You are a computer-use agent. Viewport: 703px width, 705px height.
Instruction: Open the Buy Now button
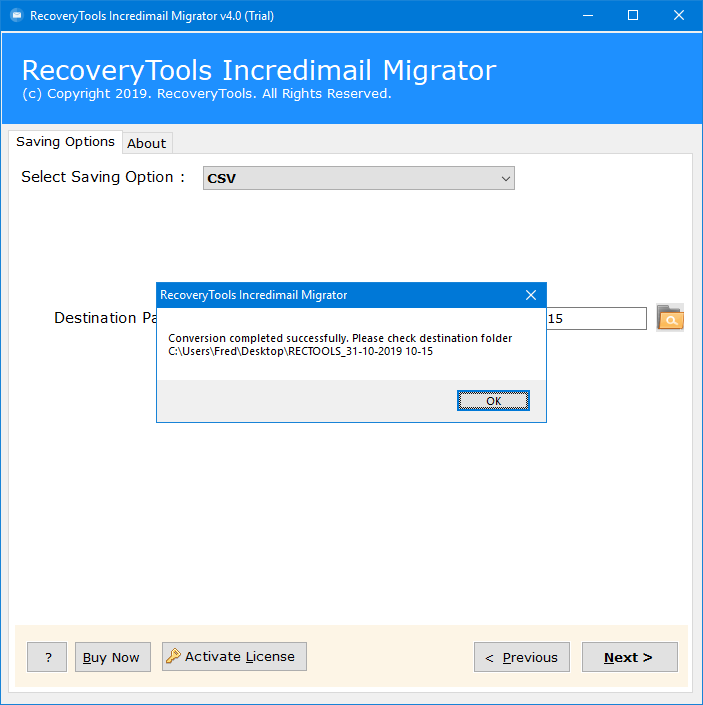click(113, 657)
